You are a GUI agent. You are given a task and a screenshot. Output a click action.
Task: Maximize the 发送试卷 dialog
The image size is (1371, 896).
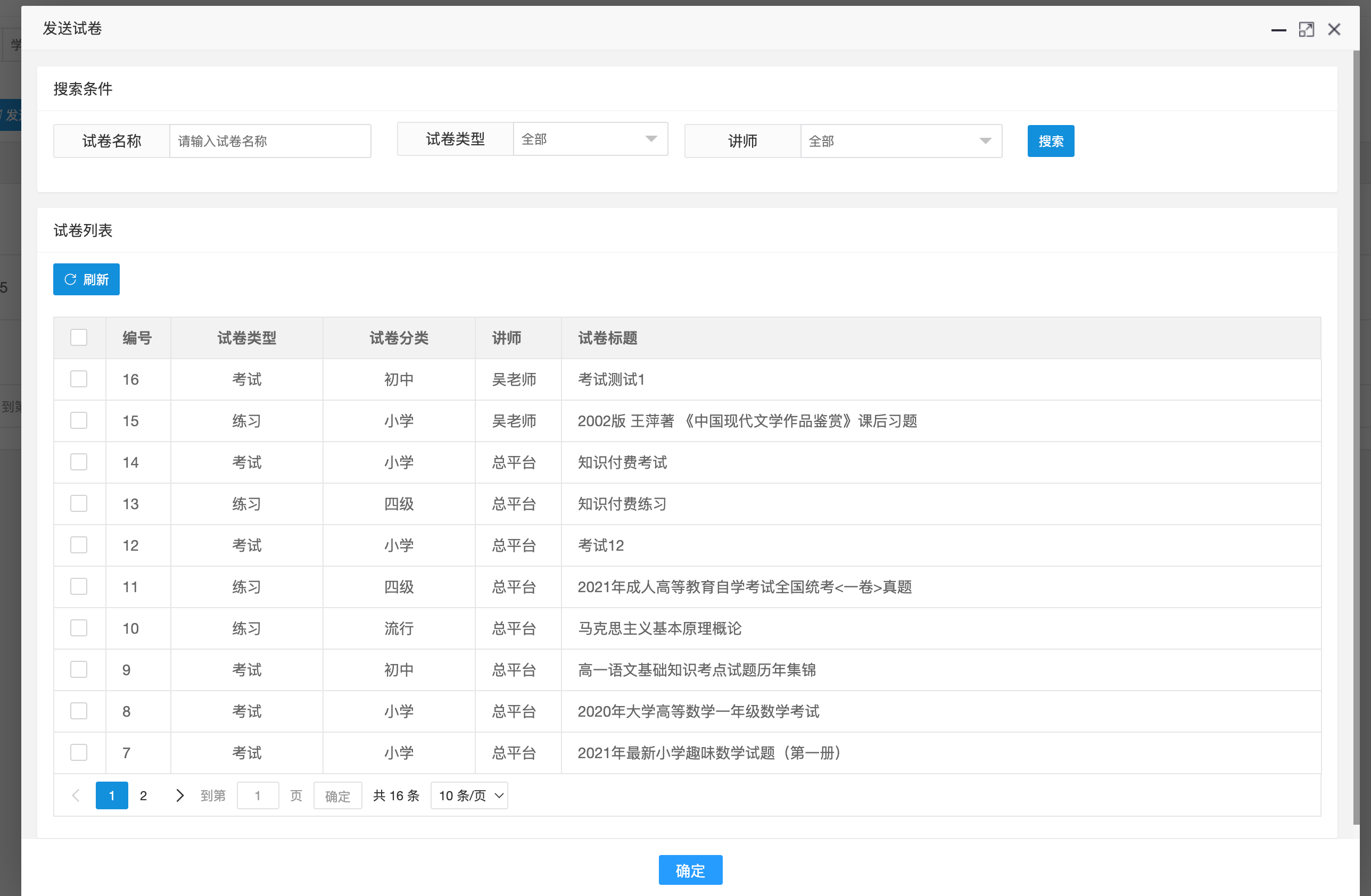pyautogui.click(x=1306, y=29)
